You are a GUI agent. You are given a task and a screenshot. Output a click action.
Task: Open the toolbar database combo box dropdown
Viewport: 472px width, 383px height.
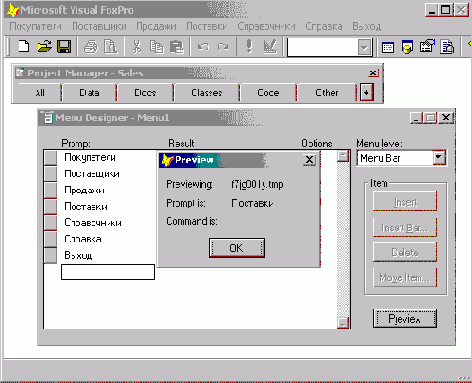point(364,47)
